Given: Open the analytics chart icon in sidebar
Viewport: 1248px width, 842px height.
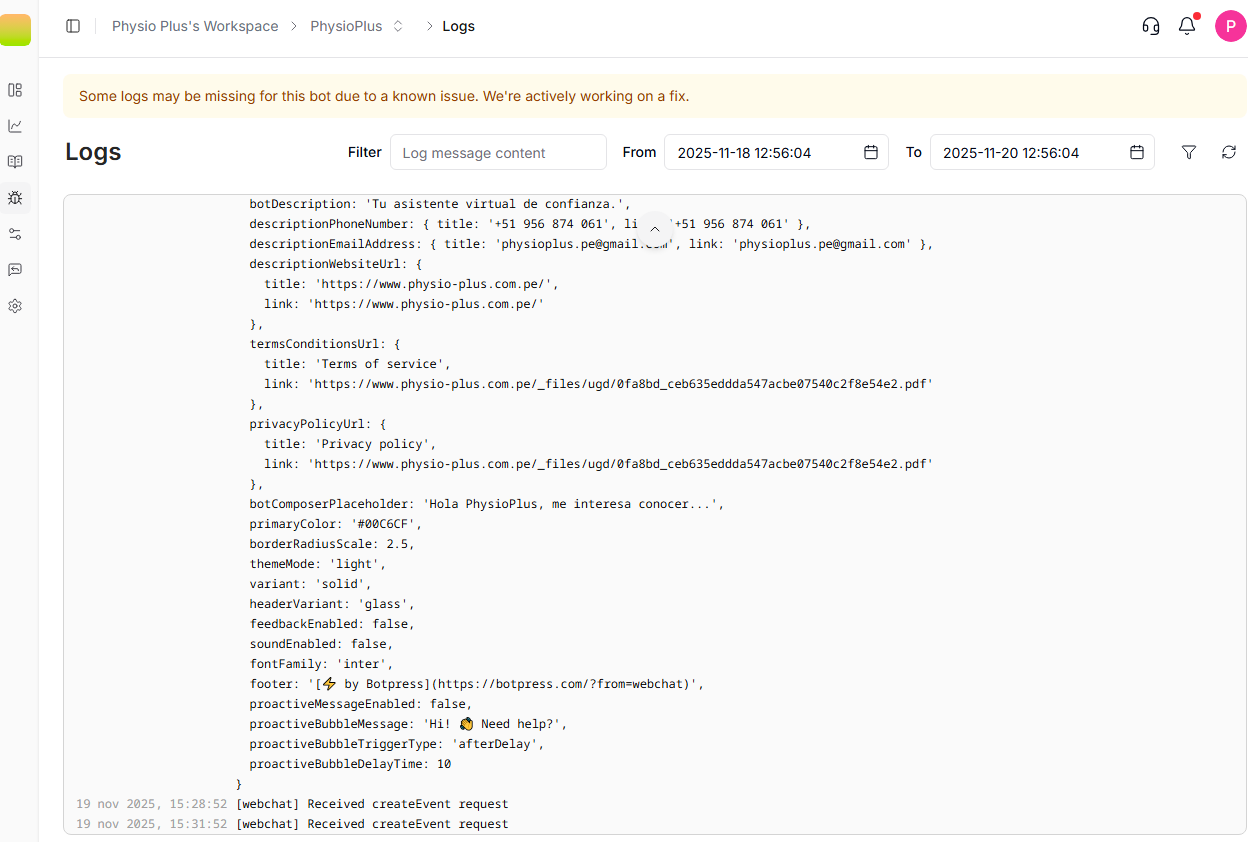Looking at the screenshot, I should coord(15,126).
